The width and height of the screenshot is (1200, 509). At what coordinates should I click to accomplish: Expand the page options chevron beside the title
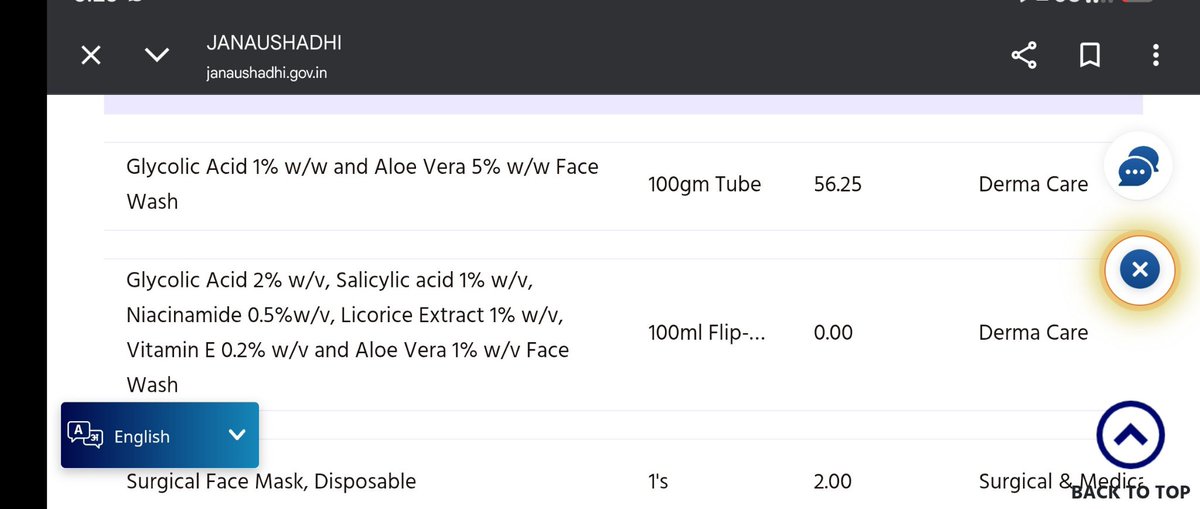(x=157, y=55)
